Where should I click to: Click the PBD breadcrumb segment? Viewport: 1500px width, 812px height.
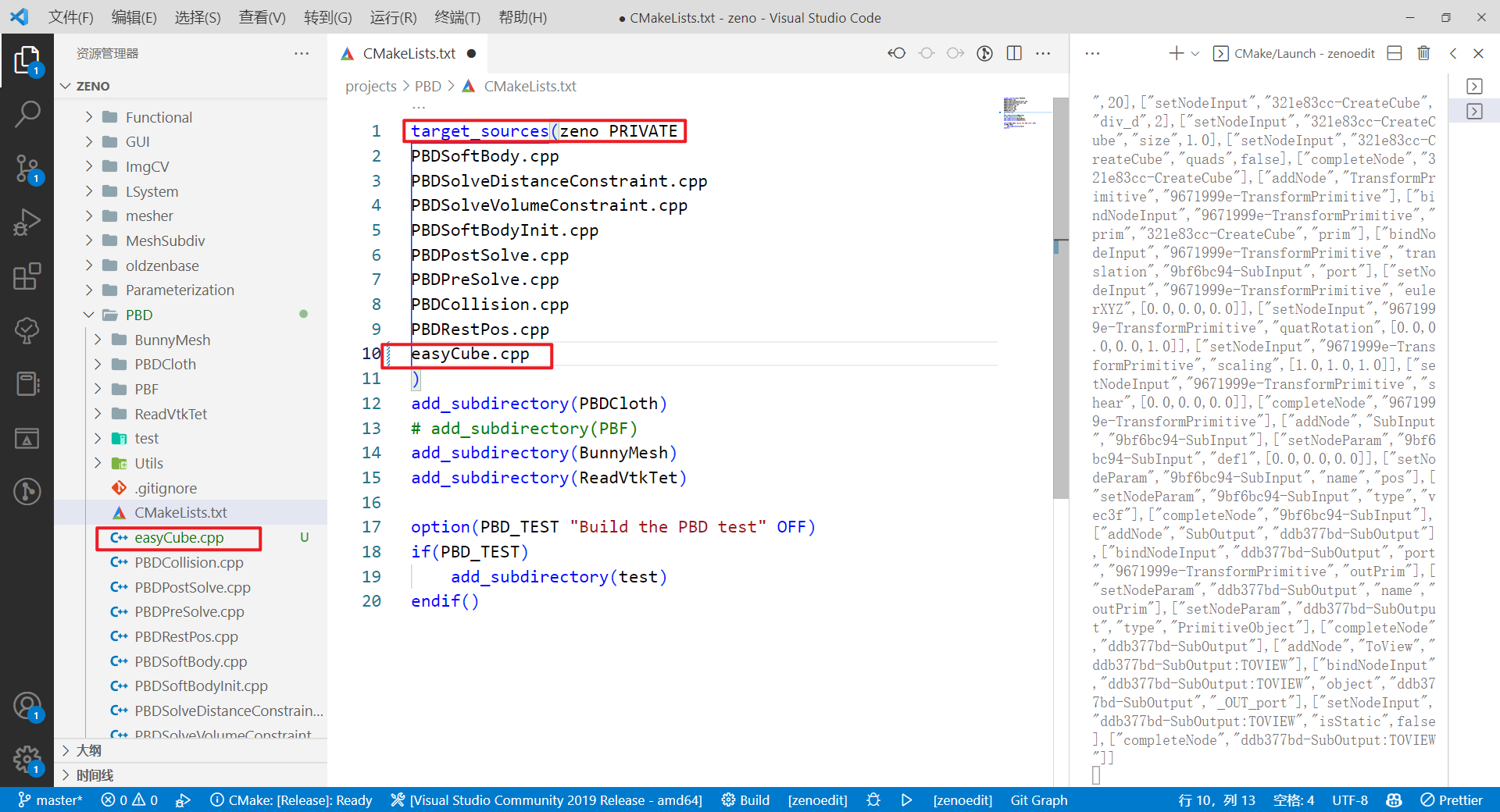(428, 86)
